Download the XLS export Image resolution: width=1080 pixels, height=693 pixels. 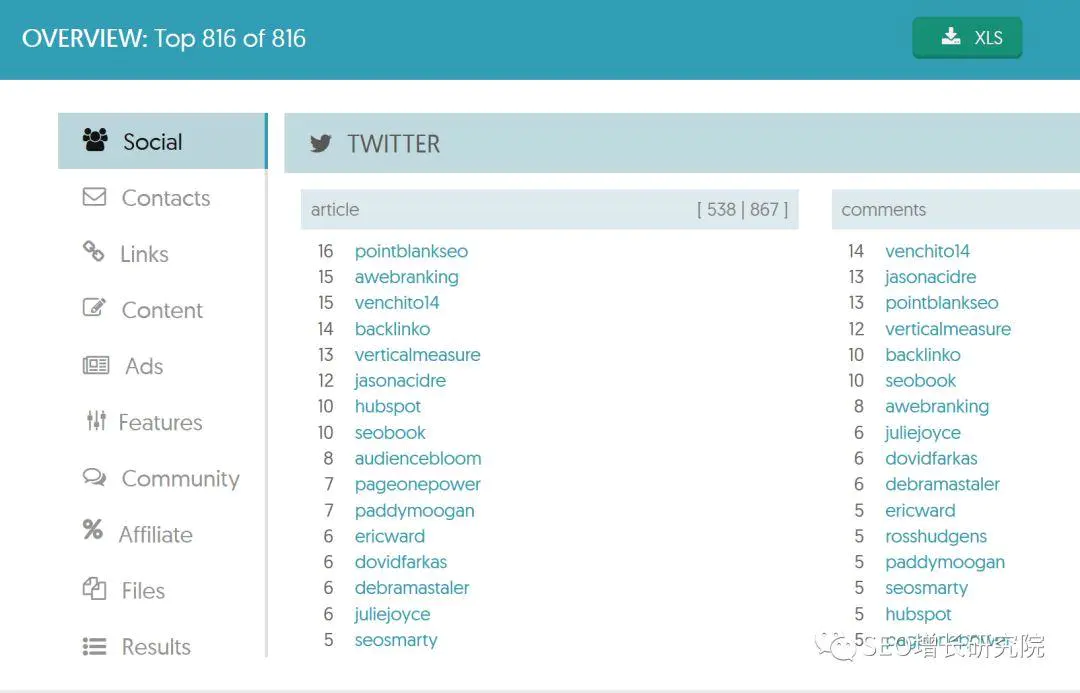[x=967, y=38]
